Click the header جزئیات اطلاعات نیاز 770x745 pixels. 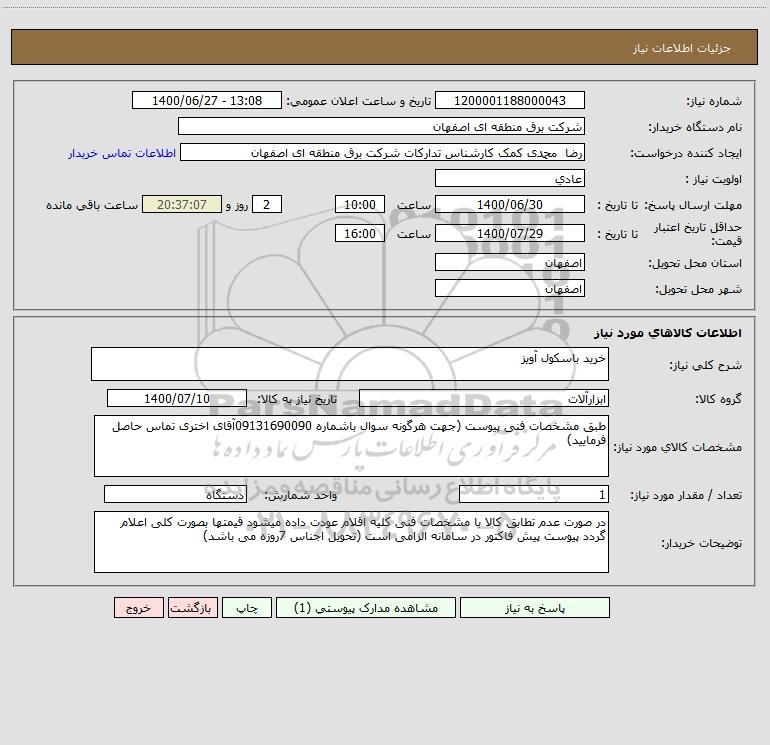point(681,48)
